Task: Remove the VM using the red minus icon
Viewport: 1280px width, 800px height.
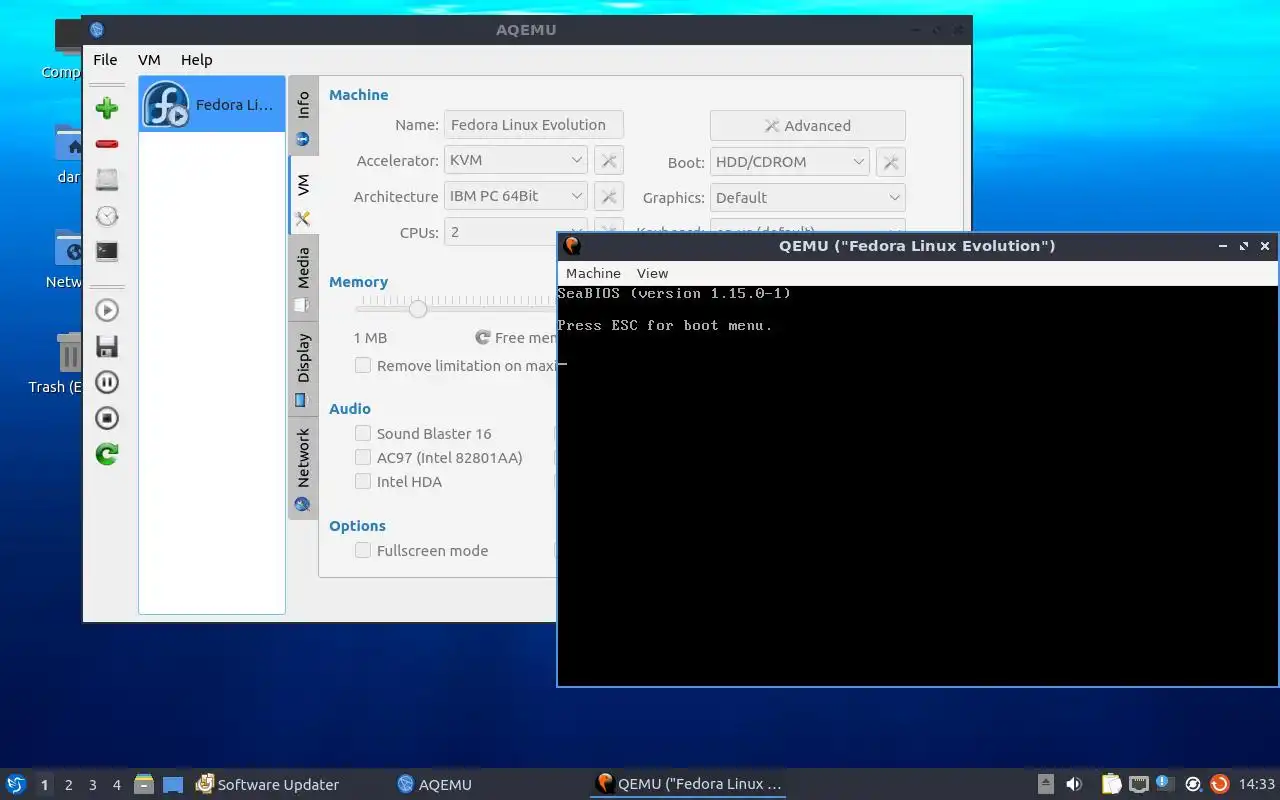Action: click(107, 144)
